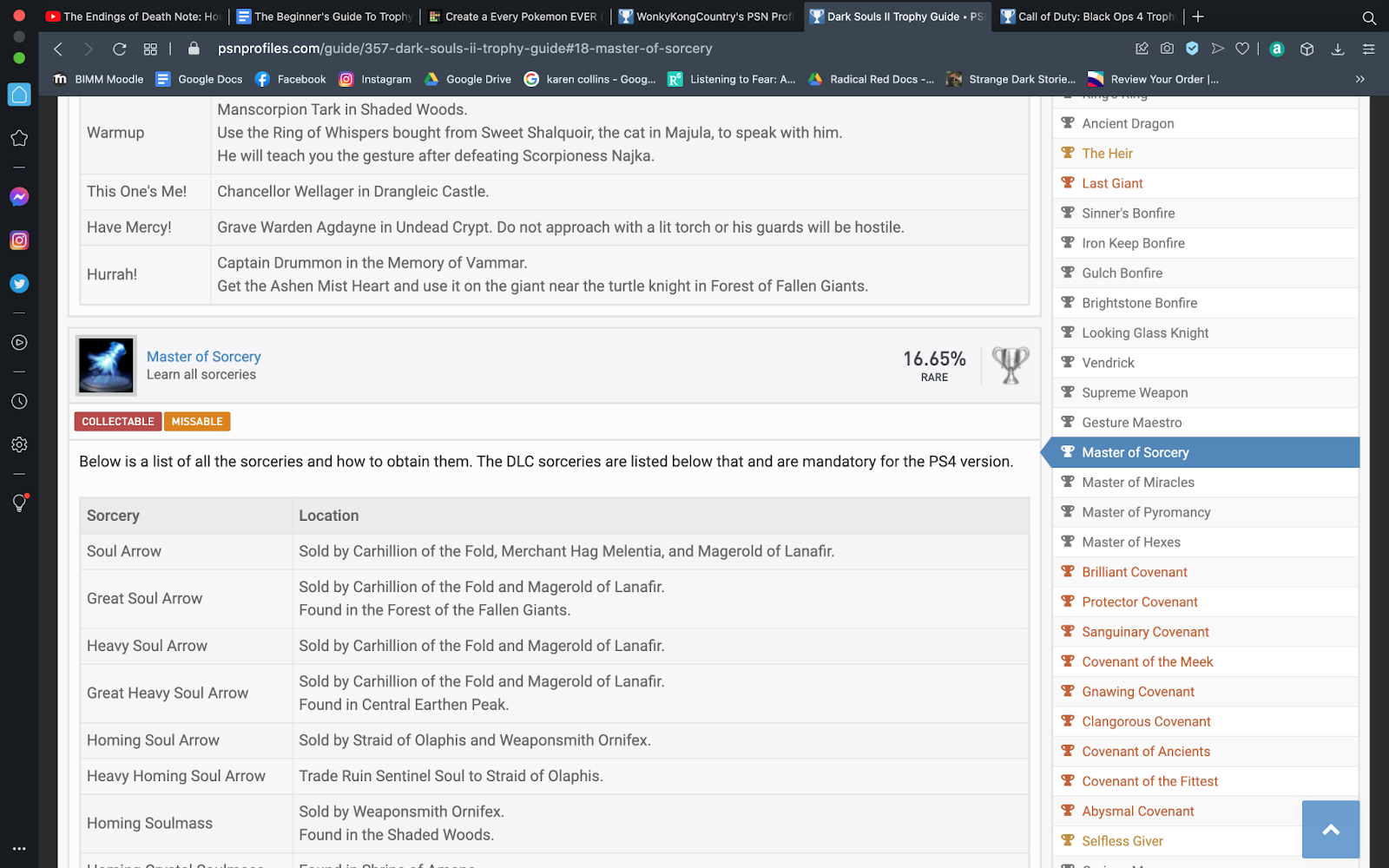Open Easy Setup sliders icon

click(1369, 49)
